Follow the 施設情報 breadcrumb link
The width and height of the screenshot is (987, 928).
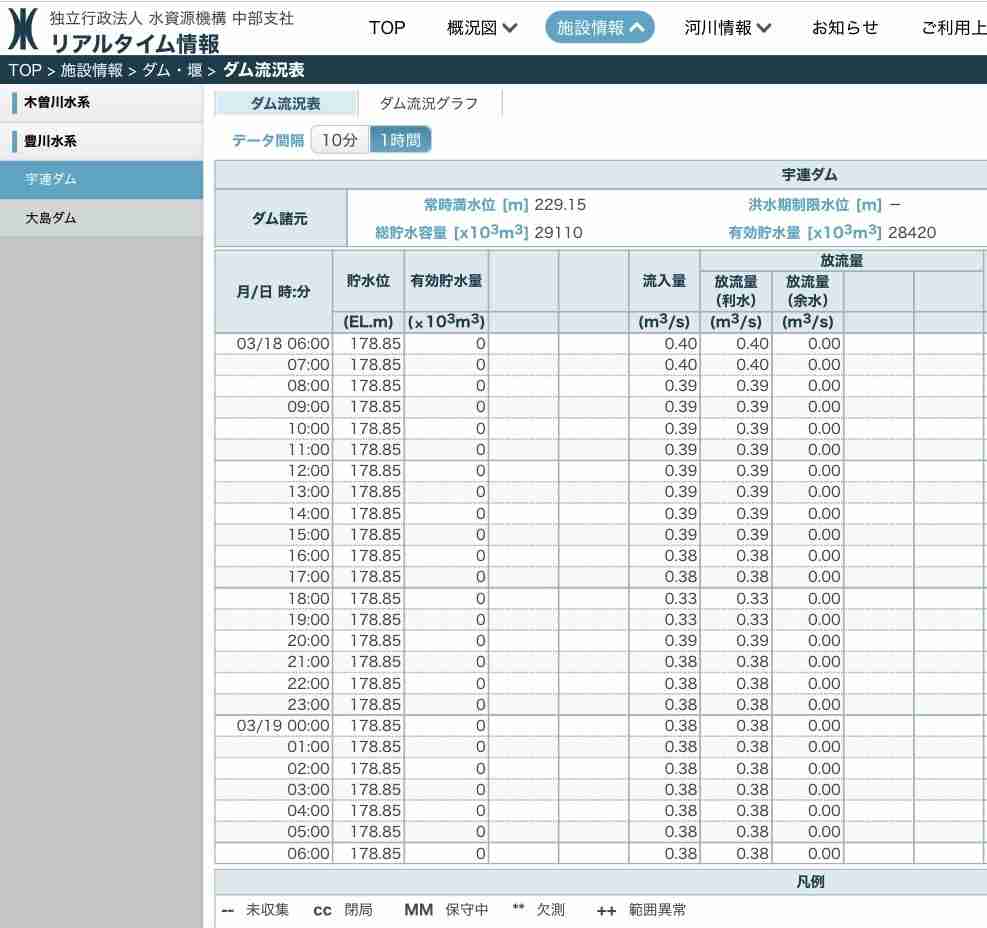tap(91, 70)
